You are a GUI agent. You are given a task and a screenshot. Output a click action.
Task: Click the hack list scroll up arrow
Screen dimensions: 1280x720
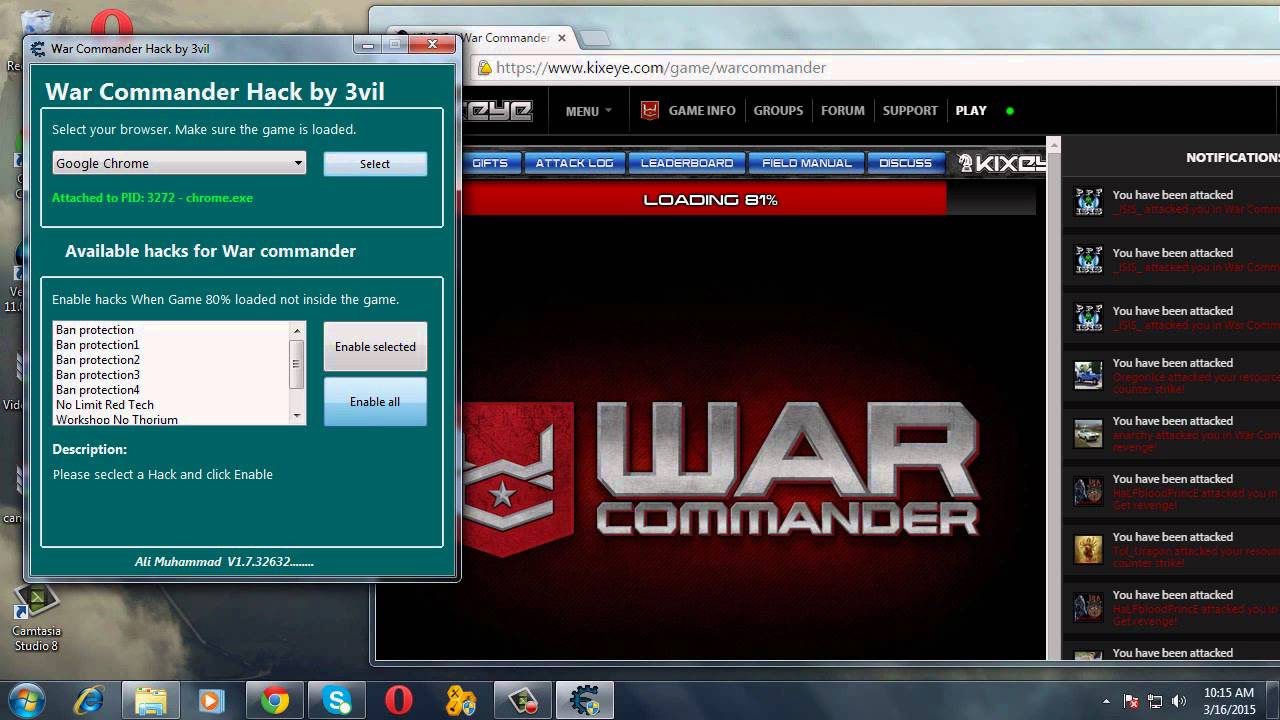297,330
